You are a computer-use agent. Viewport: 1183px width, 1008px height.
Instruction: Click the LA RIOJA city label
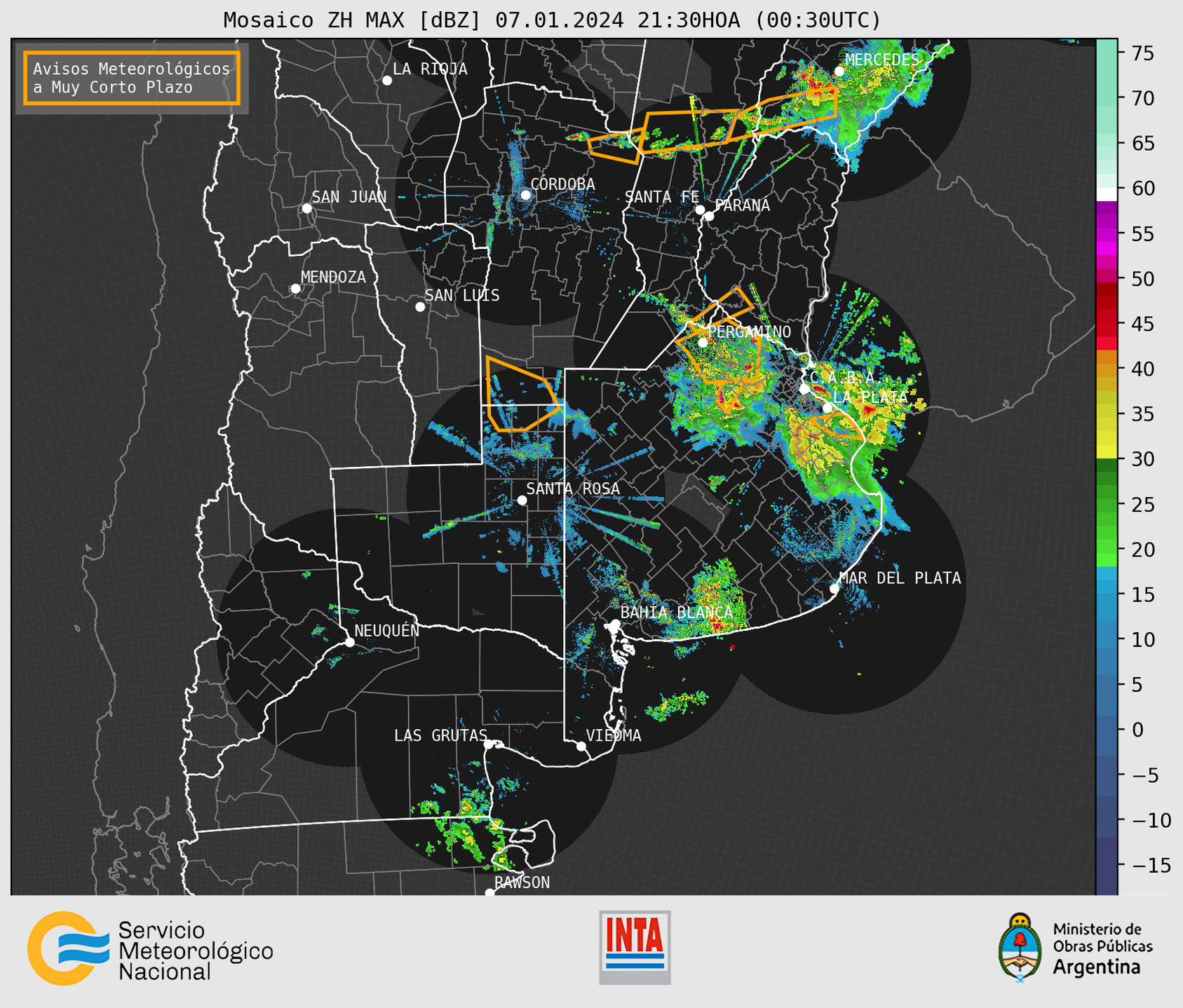coord(430,69)
